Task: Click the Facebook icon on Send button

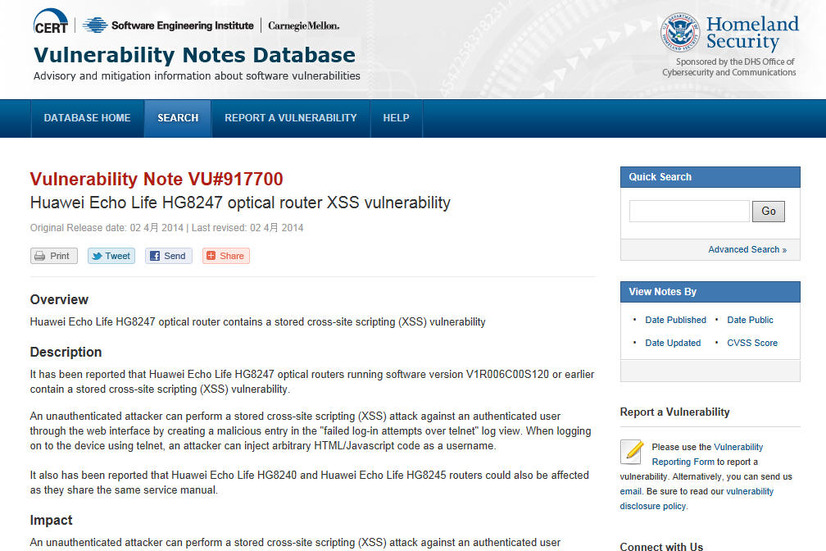Action: (x=155, y=256)
